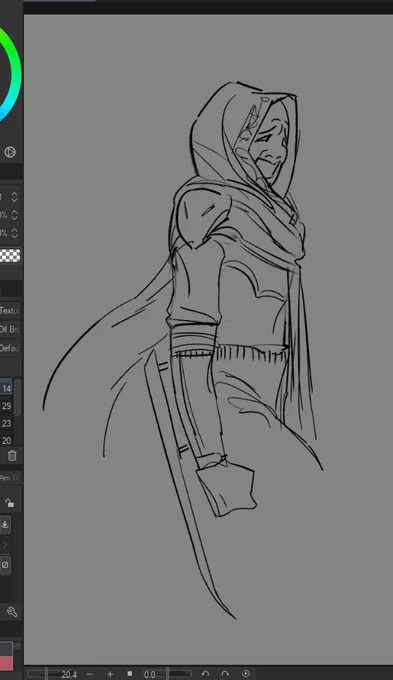This screenshot has width=393, height=680.
Task: Adjust the lowest percentage stepper arrows
Action: pyautogui.click(x=14, y=233)
